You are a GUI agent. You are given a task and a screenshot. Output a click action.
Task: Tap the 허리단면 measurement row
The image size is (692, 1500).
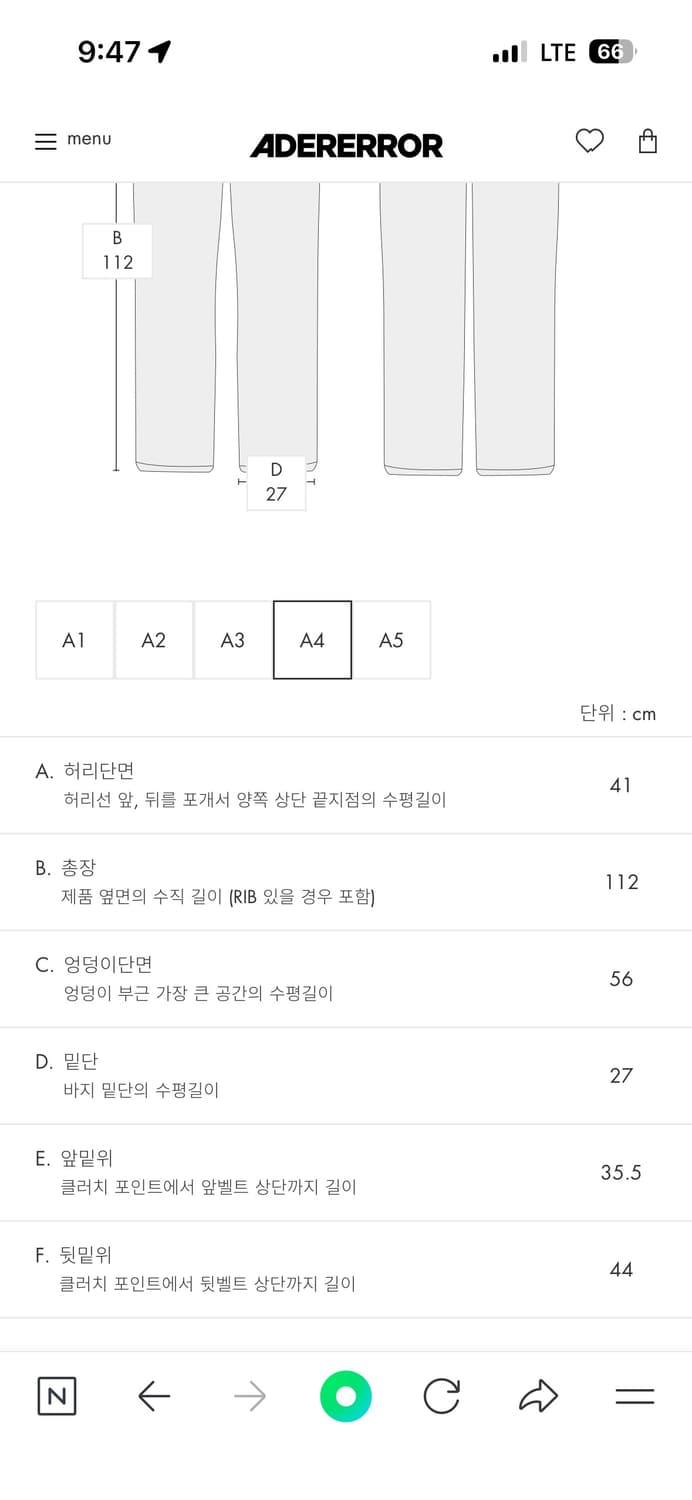click(x=346, y=785)
